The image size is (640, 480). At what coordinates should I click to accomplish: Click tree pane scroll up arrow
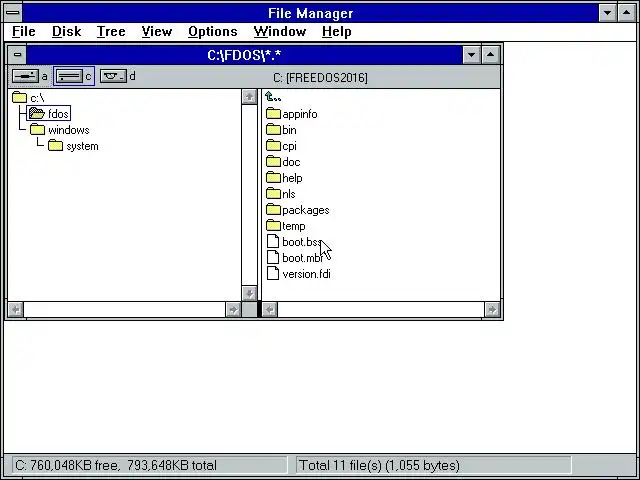249,97
